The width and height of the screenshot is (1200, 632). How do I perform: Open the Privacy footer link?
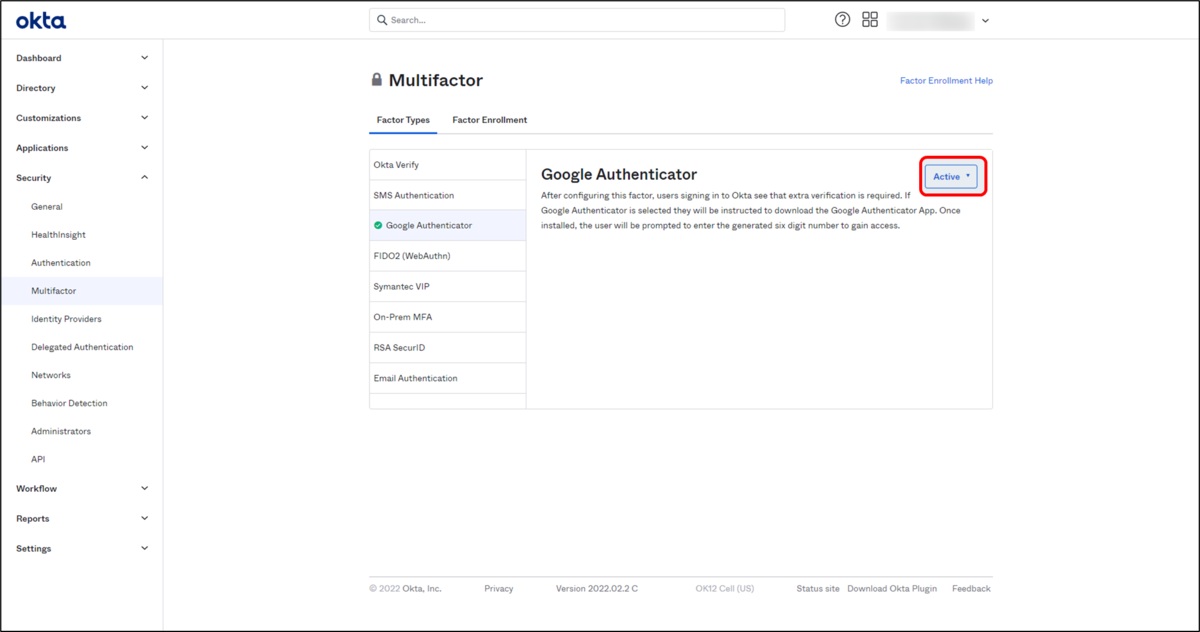pyautogui.click(x=499, y=589)
